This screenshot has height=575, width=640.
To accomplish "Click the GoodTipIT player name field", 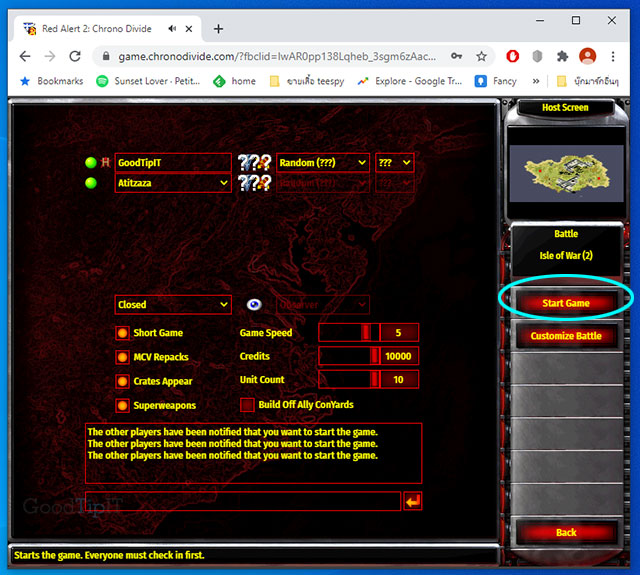I will [173, 163].
